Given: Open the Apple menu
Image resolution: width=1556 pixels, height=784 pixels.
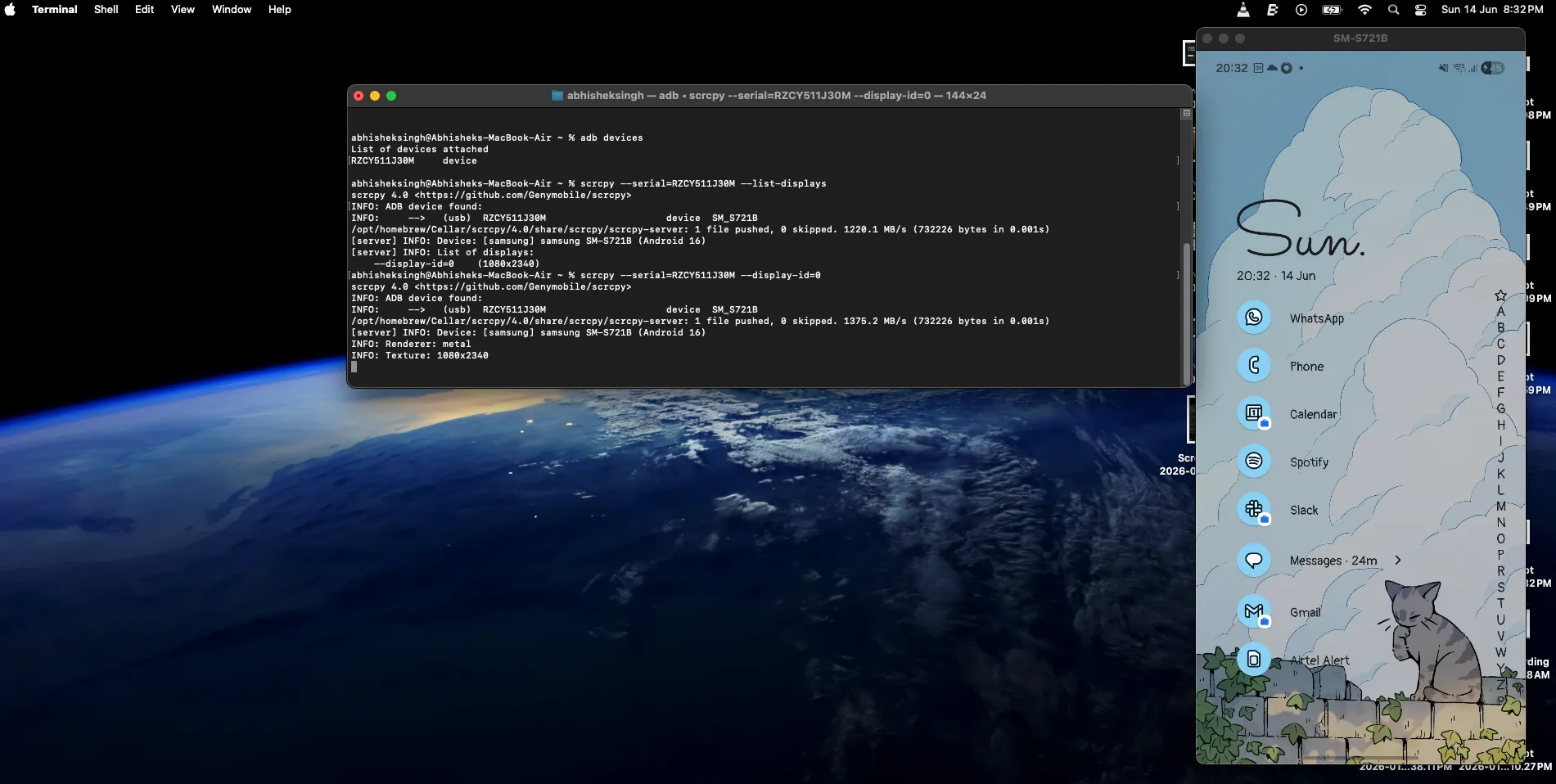Looking at the screenshot, I should point(10,10).
